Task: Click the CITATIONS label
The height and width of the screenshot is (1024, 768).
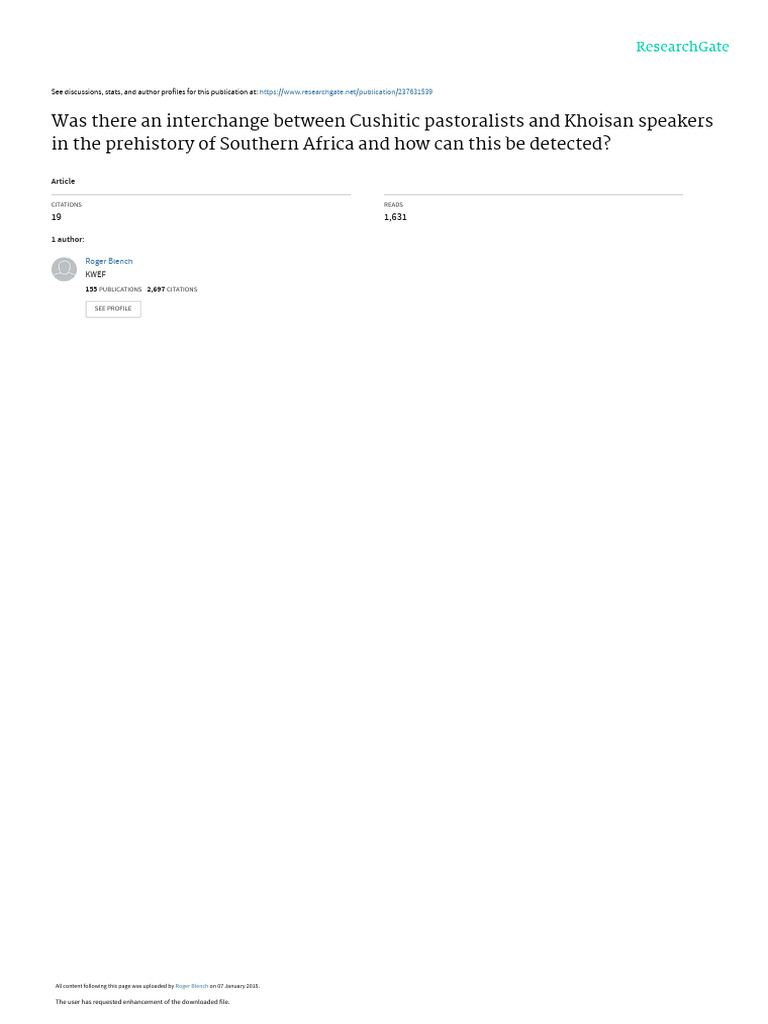Action: [67, 205]
